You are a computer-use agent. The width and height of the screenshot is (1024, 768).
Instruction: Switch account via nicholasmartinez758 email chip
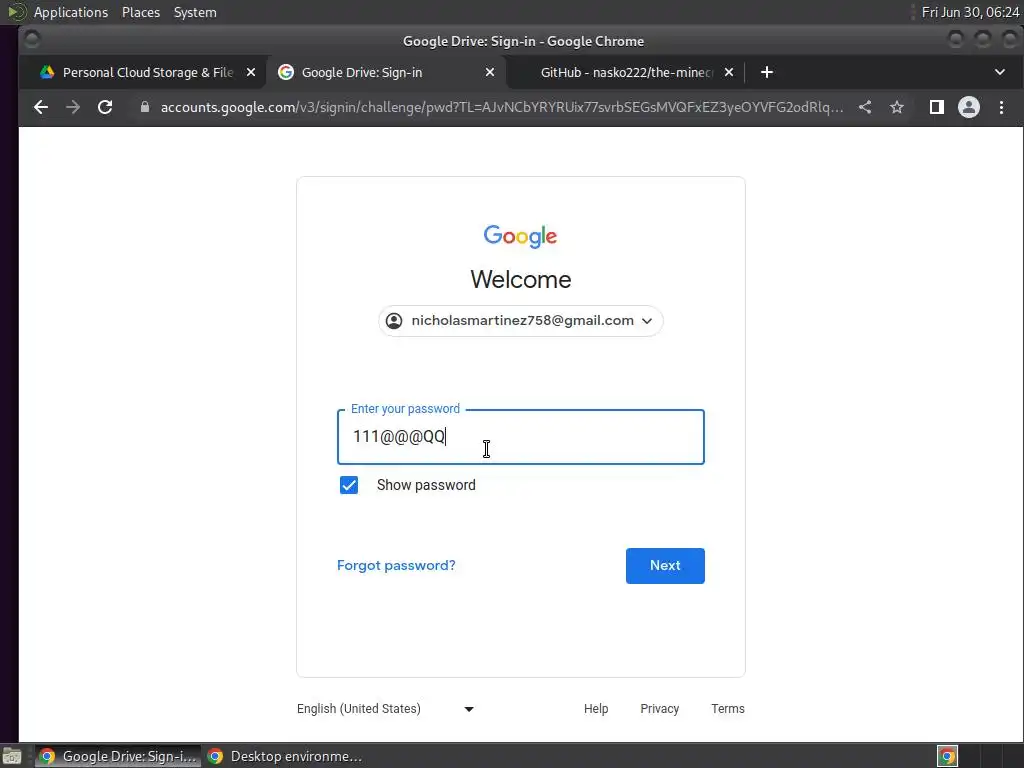(520, 321)
